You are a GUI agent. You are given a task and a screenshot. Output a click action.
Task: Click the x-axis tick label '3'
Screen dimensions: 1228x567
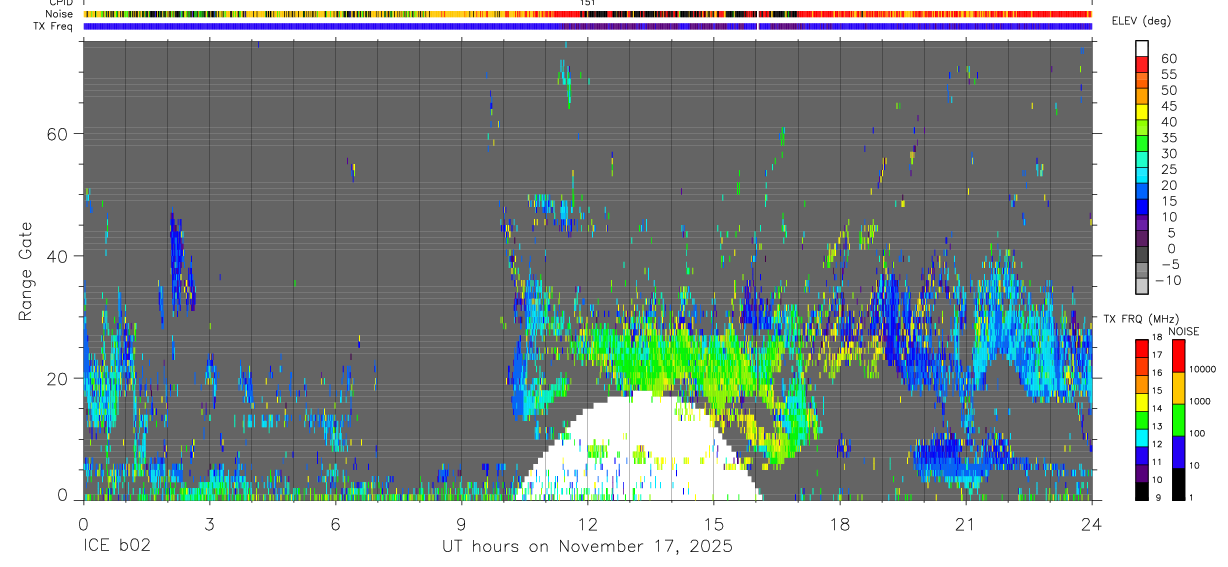[209, 524]
